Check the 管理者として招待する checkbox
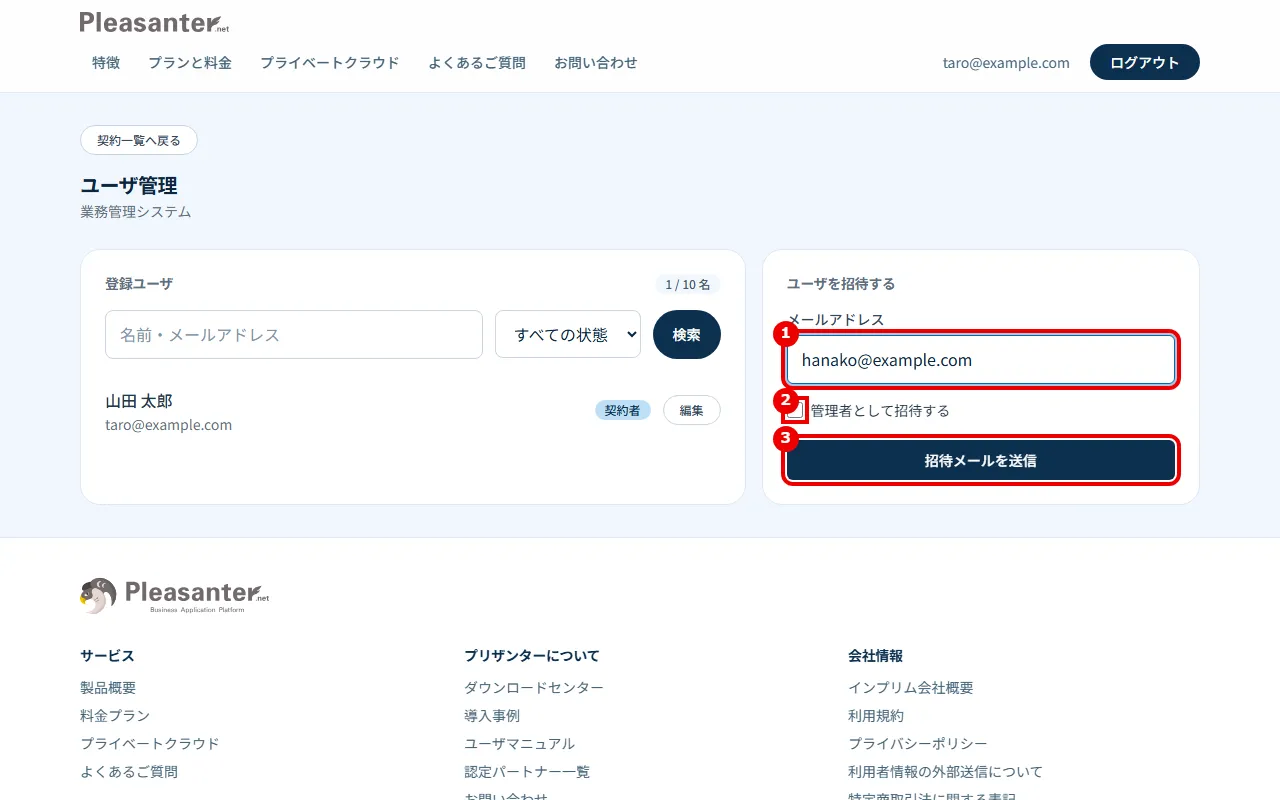Image resolution: width=1280 pixels, height=800 pixels. 796,410
